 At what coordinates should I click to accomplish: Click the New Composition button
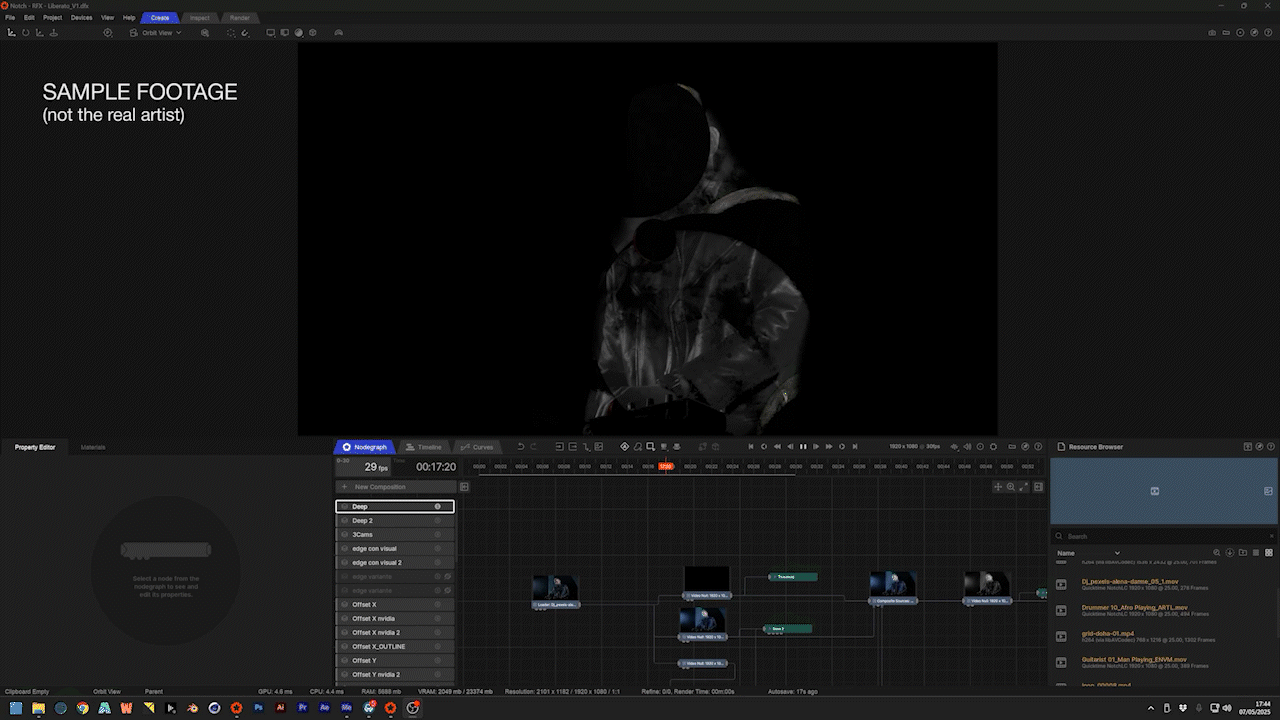pos(379,487)
